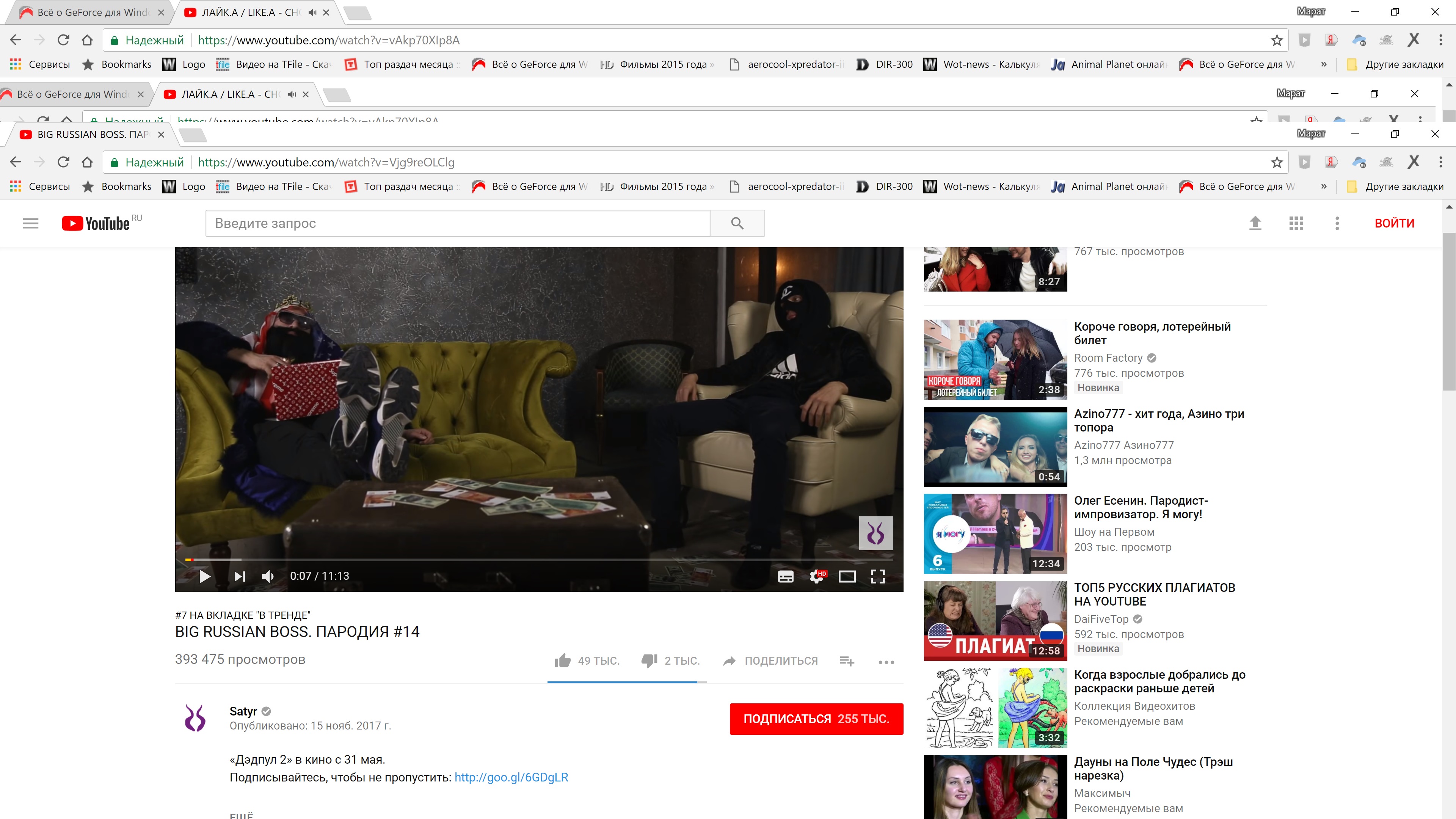Viewport: 1456px width, 819px height.
Task: Enter fullscreen video mode
Action: (x=877, y=576)
